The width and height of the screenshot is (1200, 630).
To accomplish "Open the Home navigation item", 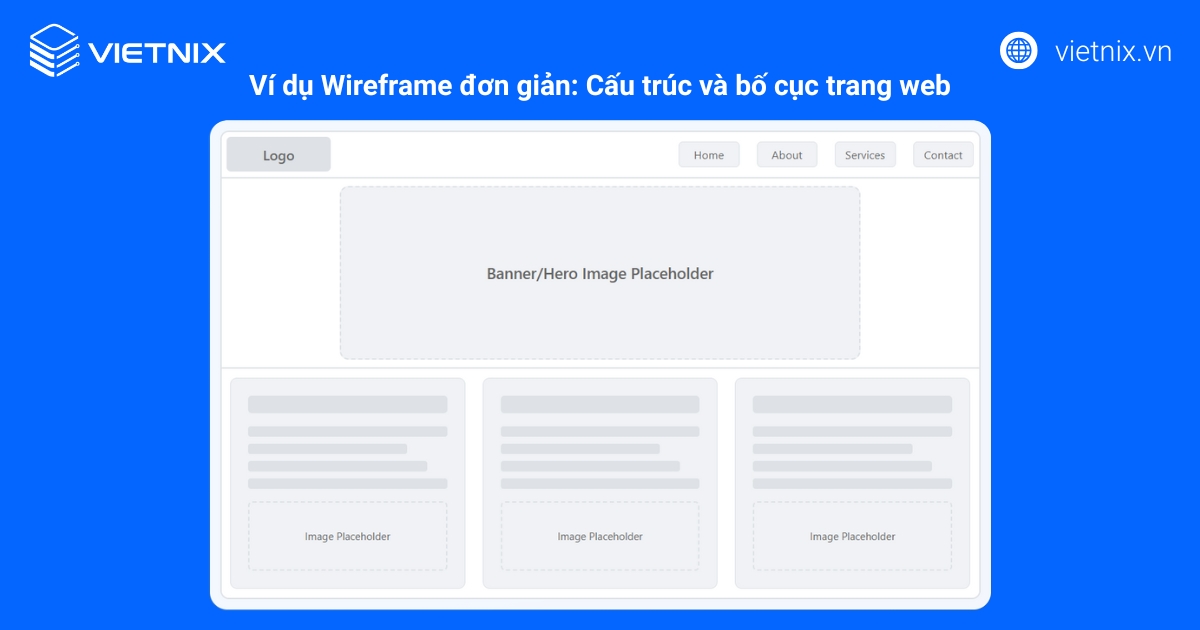I will (x=709, y=154).
